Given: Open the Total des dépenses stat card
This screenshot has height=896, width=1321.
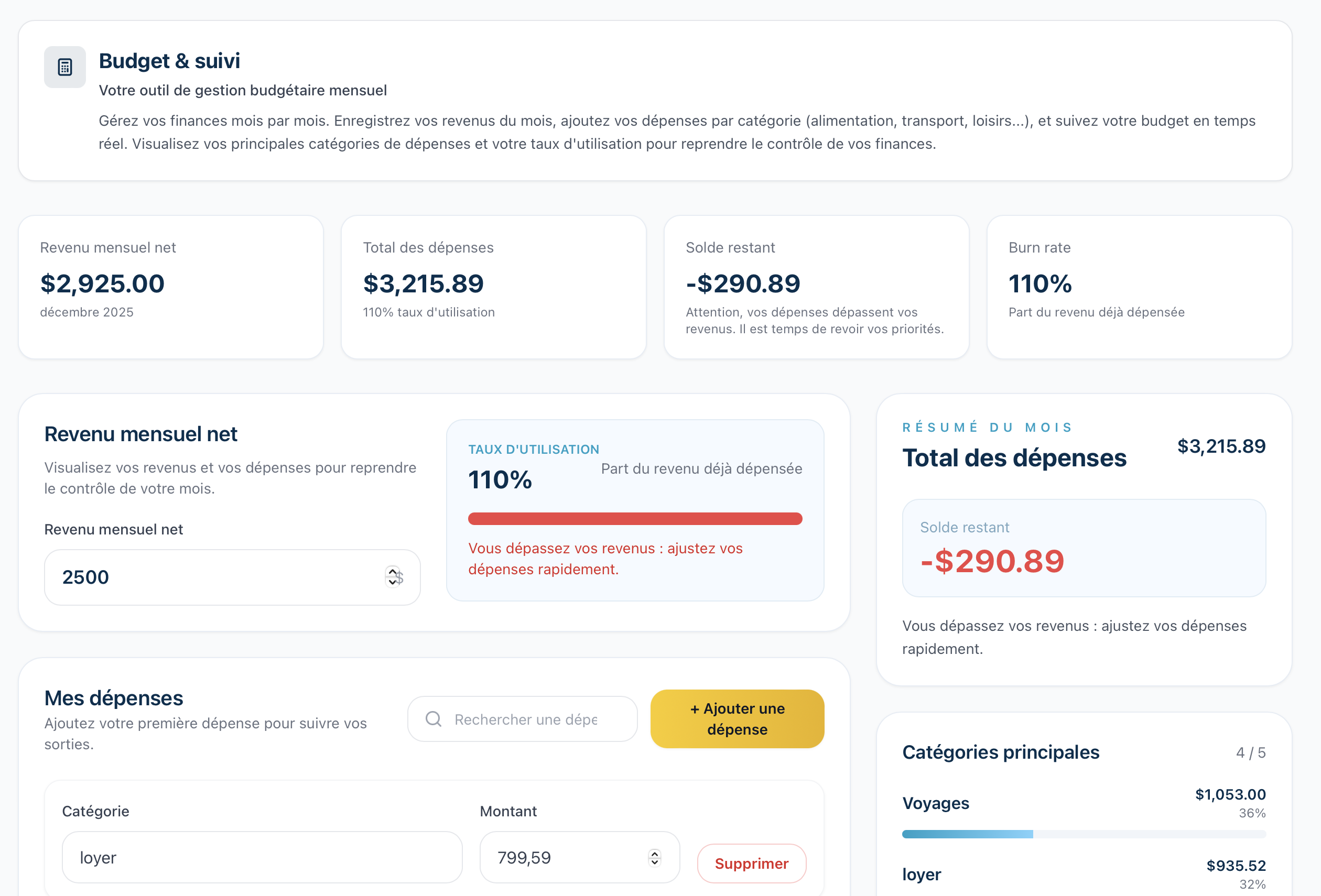Looking at the screenshot, I should point(493,287).
